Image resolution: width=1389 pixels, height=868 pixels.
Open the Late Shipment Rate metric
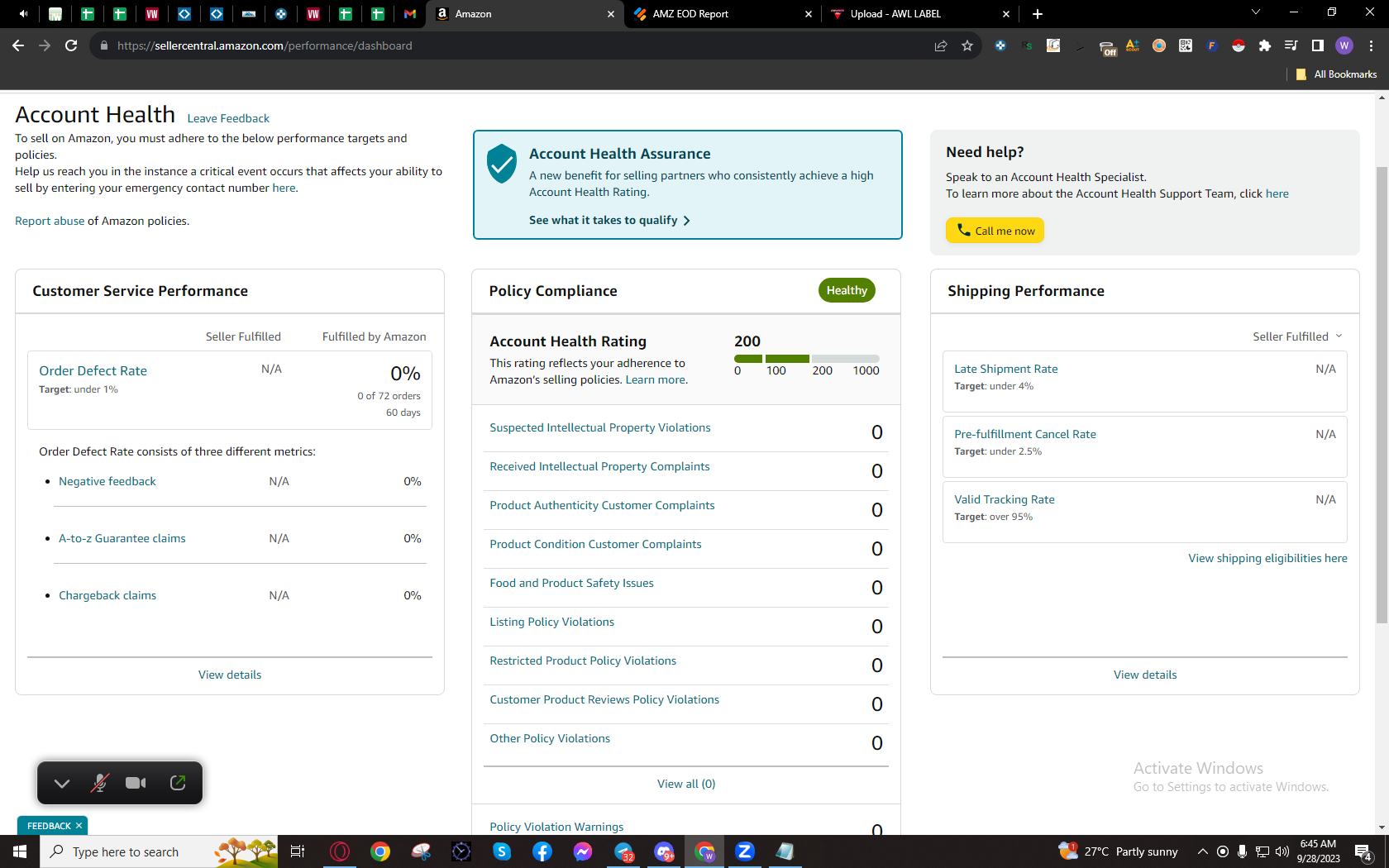coord(1006,369)
